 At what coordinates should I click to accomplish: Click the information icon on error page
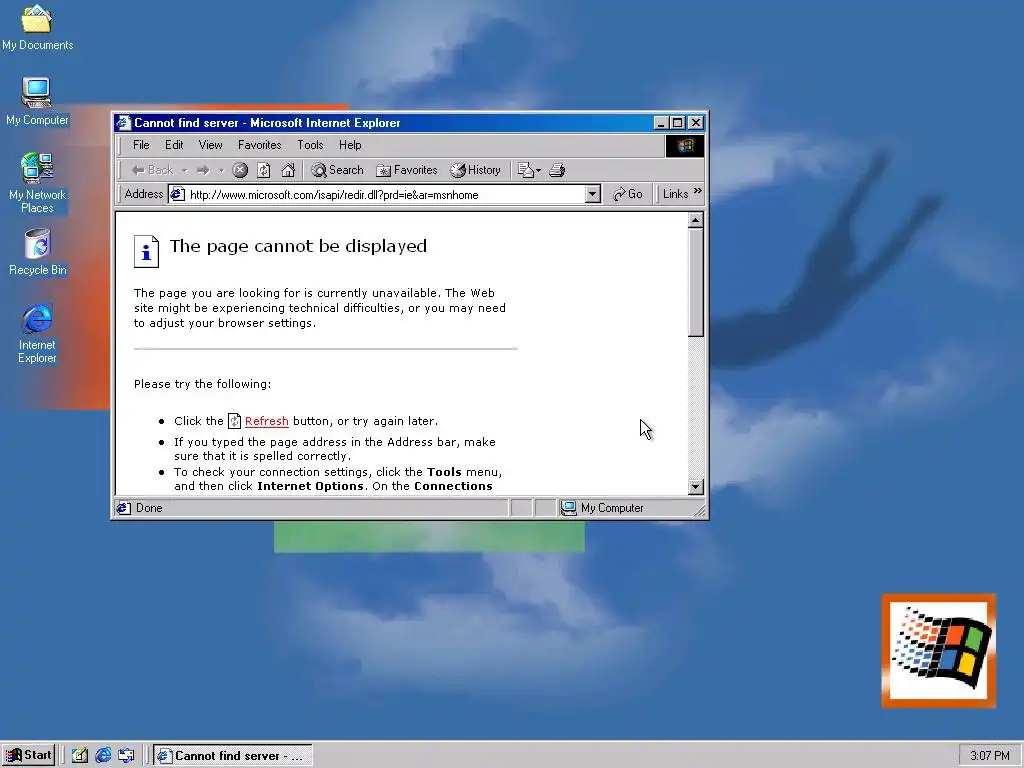146,251
